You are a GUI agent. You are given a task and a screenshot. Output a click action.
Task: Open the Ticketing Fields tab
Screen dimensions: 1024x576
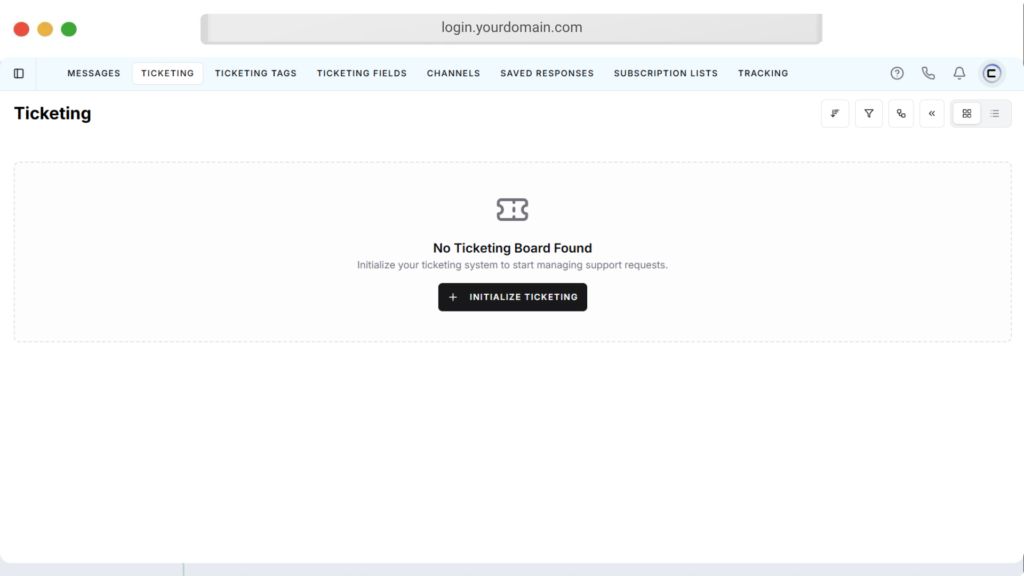coord(361,73)
